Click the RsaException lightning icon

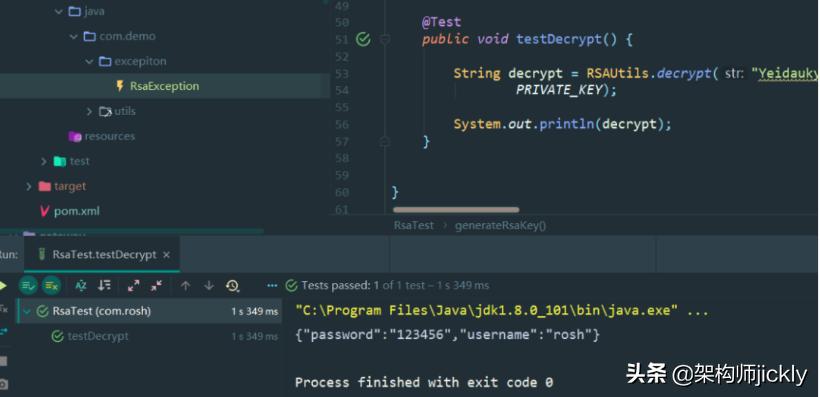[x=120, y=86]
